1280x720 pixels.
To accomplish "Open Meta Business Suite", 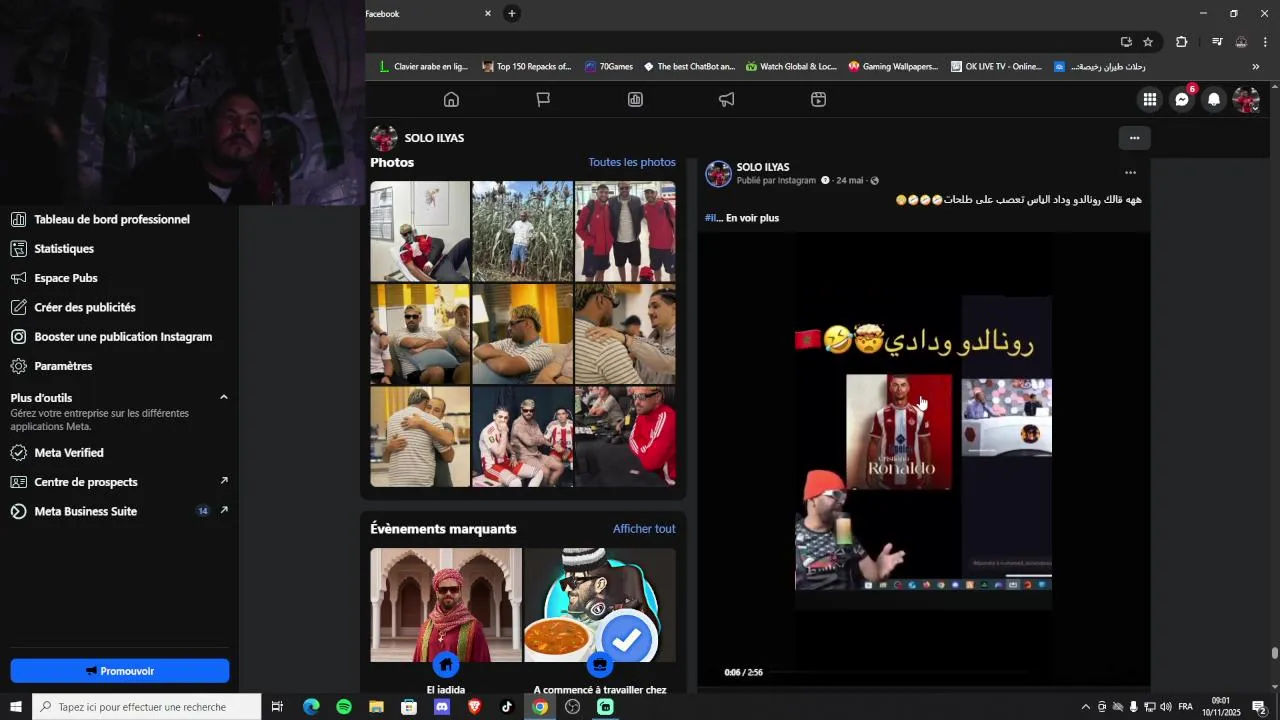I will click(x=86, y=511).
